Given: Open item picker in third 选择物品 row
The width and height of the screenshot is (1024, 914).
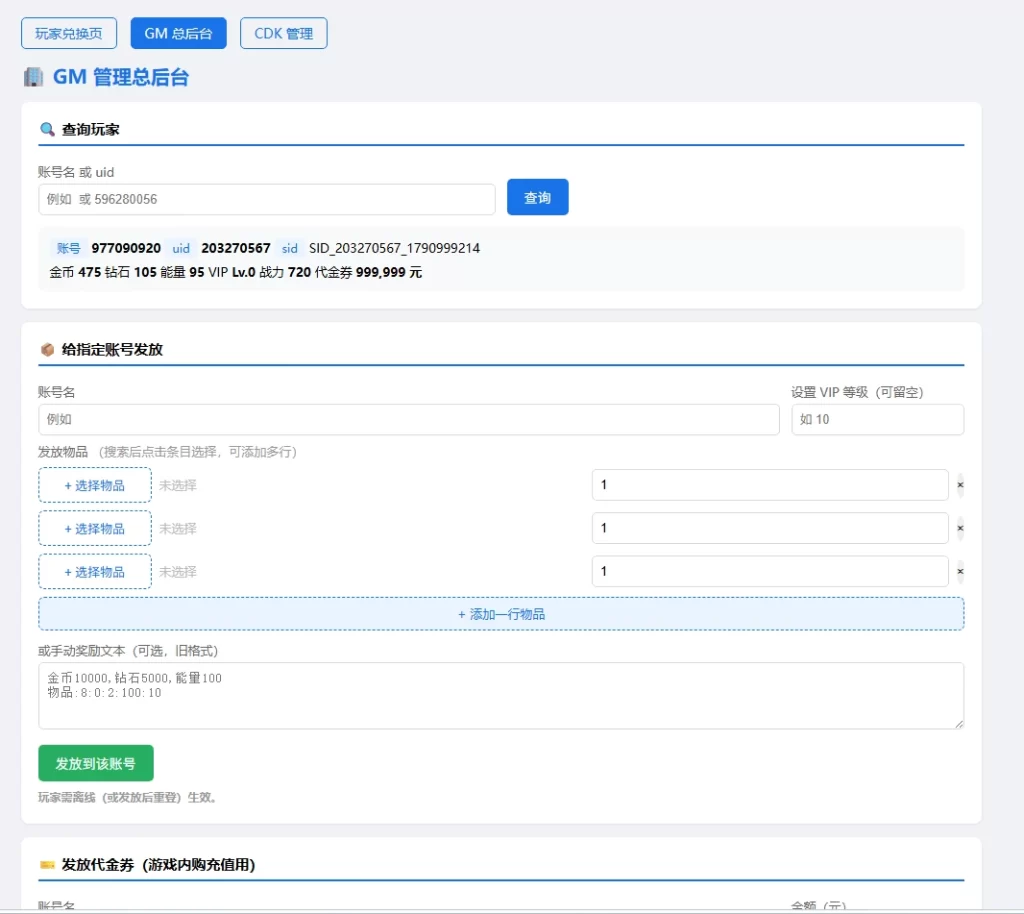Looking at the screenshot, I should point(95,572).
